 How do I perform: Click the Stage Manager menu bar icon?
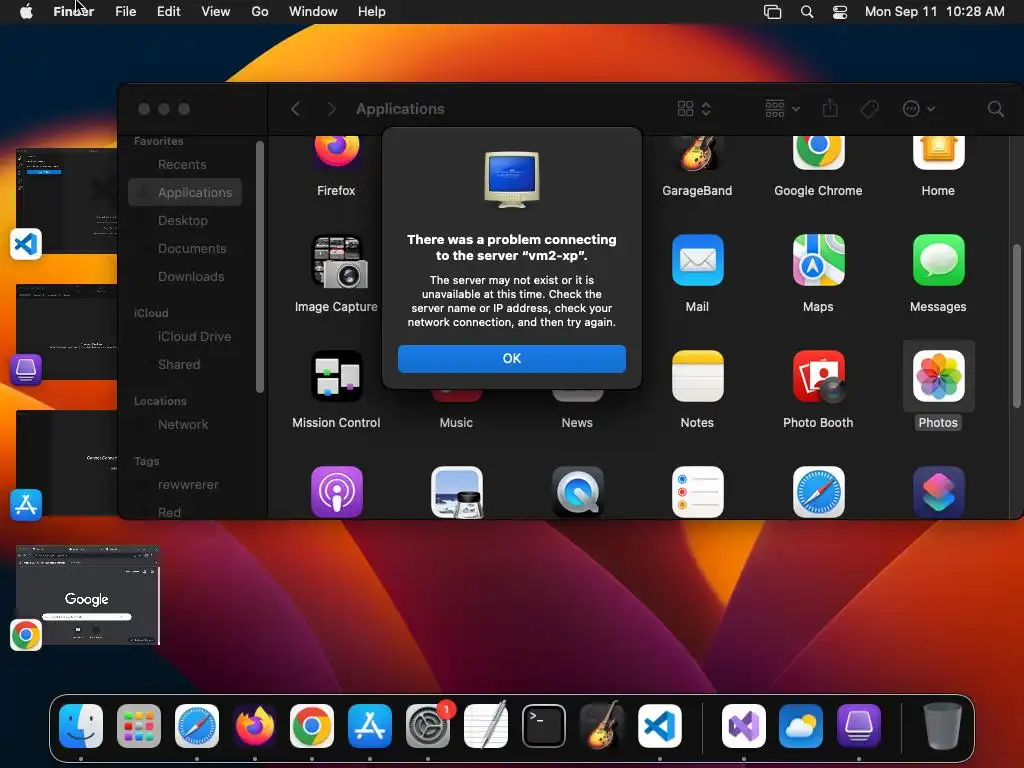point(773,12)
